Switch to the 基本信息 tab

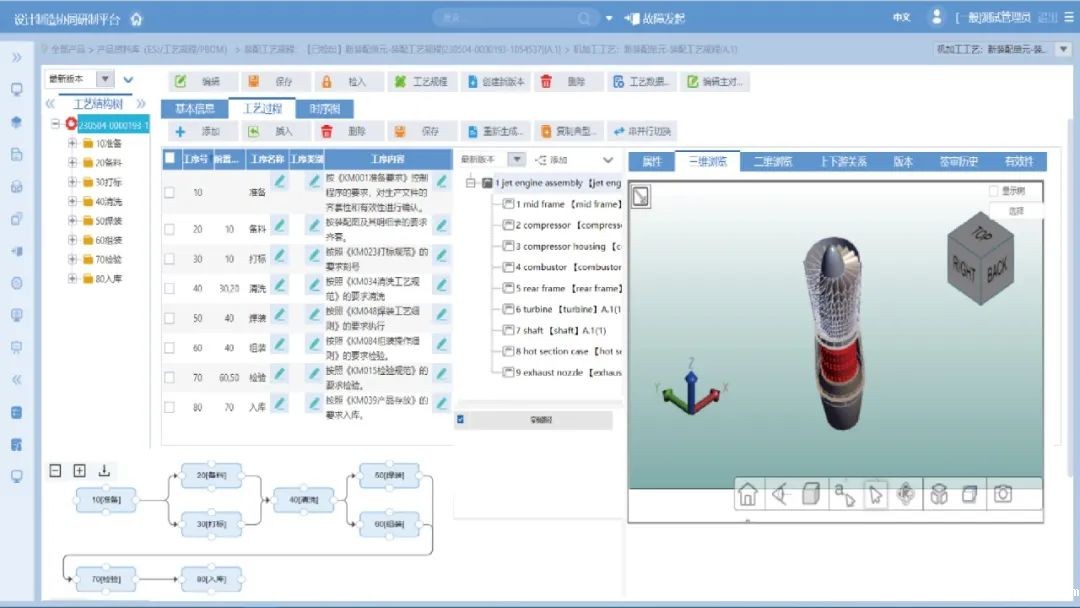[x=195, y=109]
